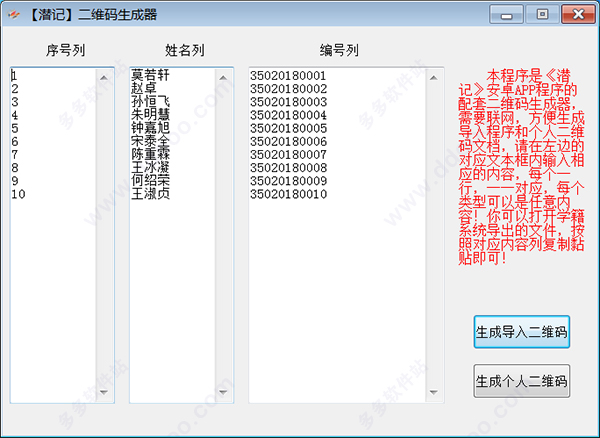Image resolution: width=600 pixels, height=438 pixels.
Task: Minimize the 二维码生成器 window
Action: pyautogui.click(x=506, y=15)
